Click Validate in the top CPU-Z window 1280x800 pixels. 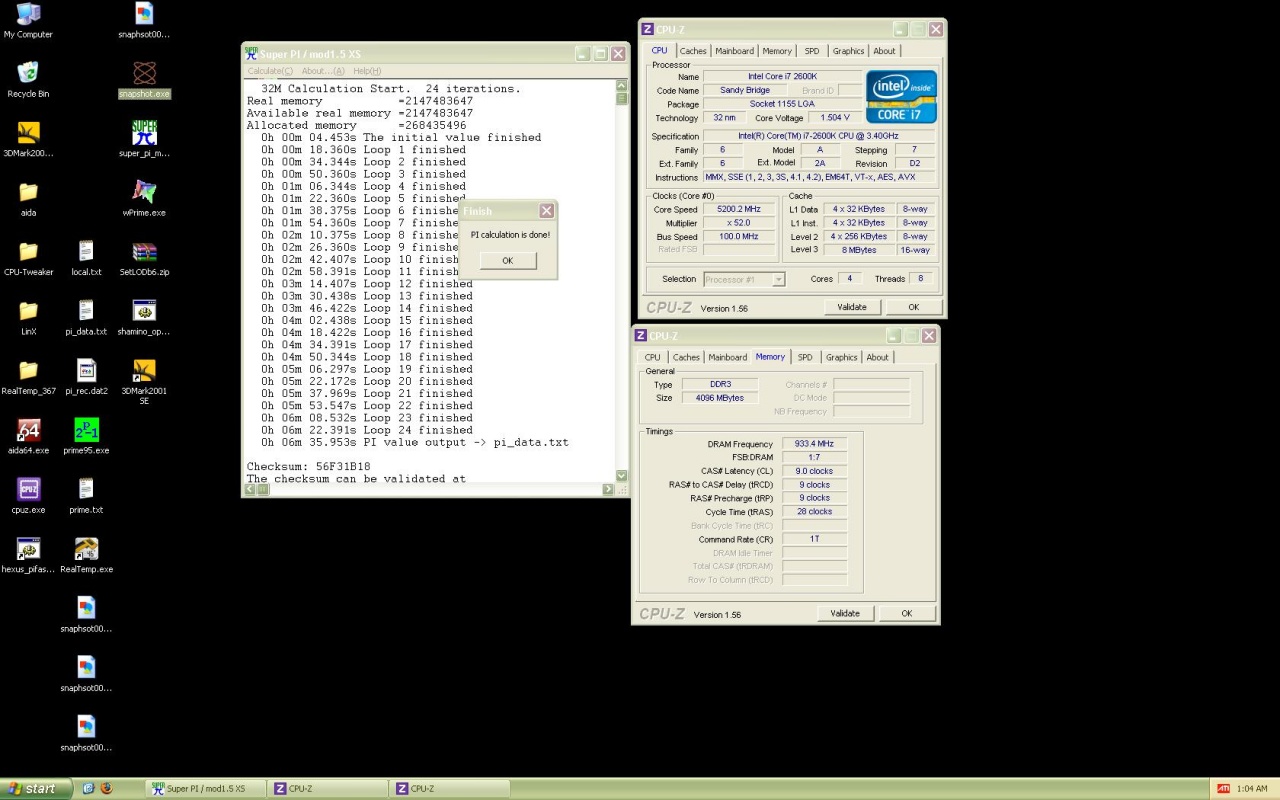coord(851,307)
